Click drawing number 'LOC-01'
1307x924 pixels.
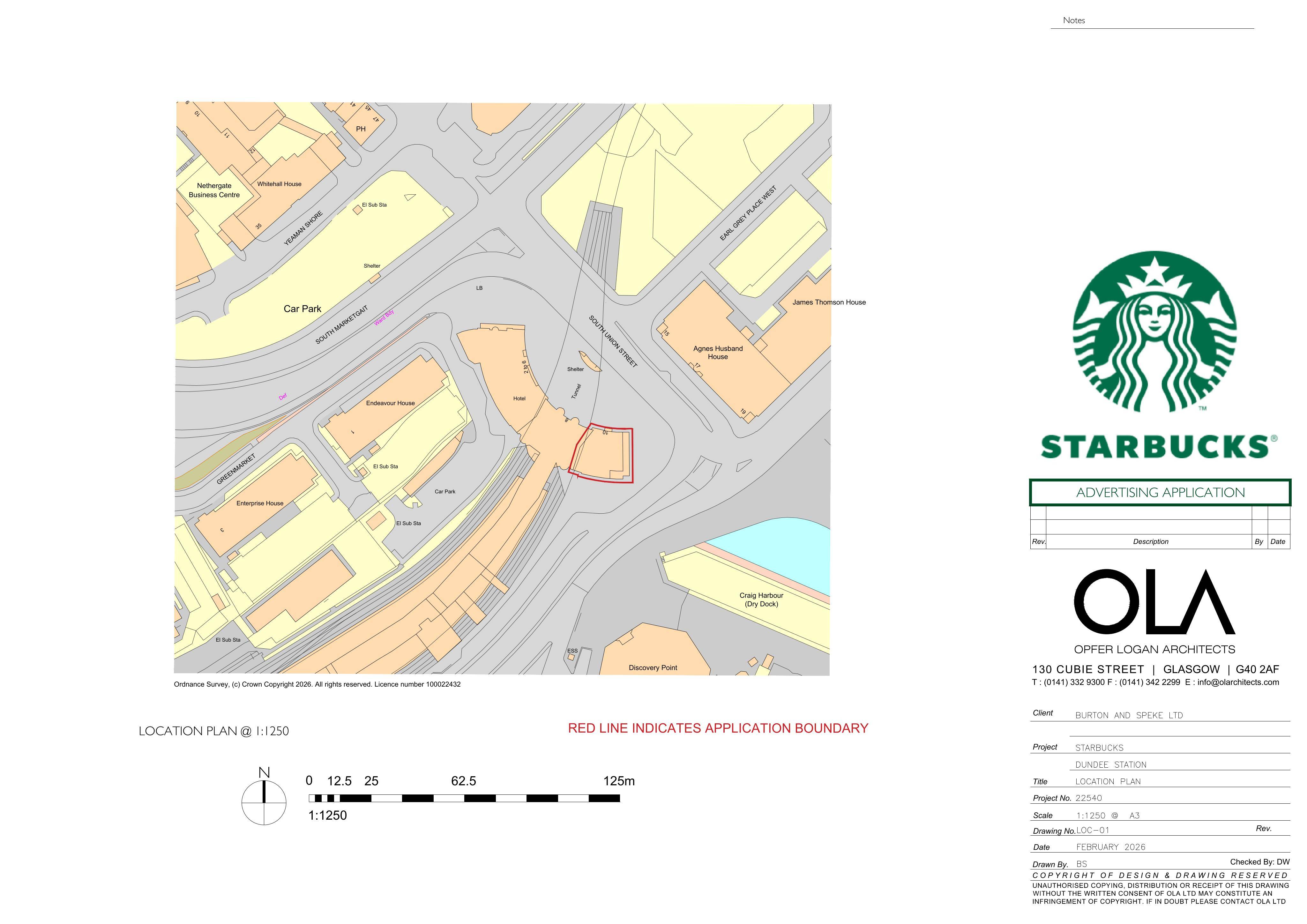coord(1093,831)
